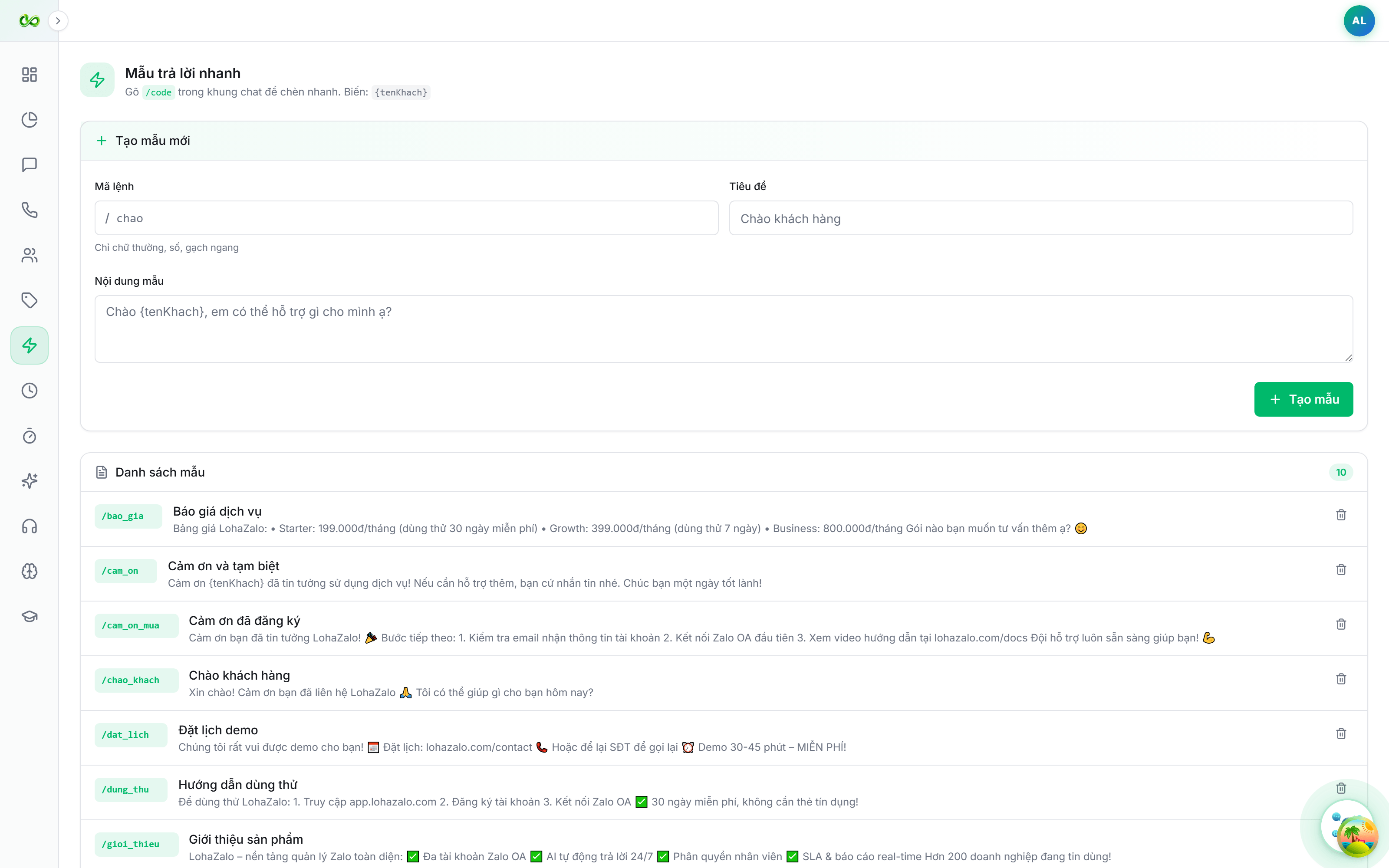Click the Tạo mẫu button
This screenshot has width=1389, height=868.
(1303, 399)
